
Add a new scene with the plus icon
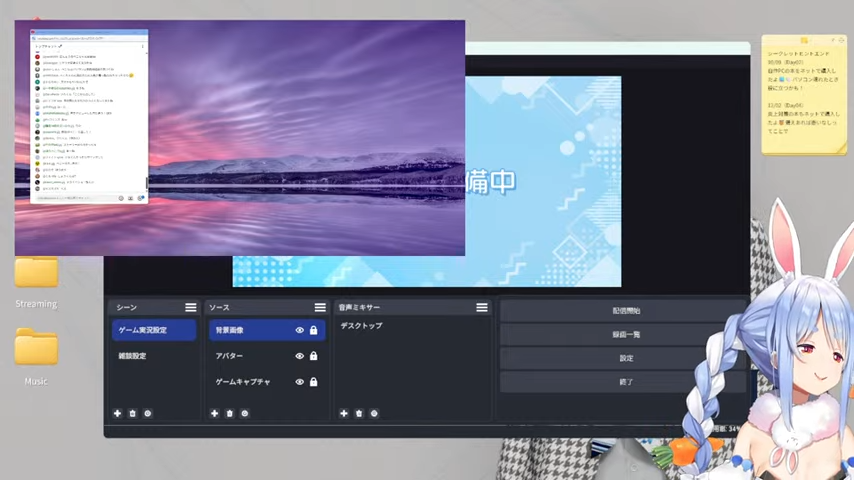pyautogui.click(x=117, y=414)
